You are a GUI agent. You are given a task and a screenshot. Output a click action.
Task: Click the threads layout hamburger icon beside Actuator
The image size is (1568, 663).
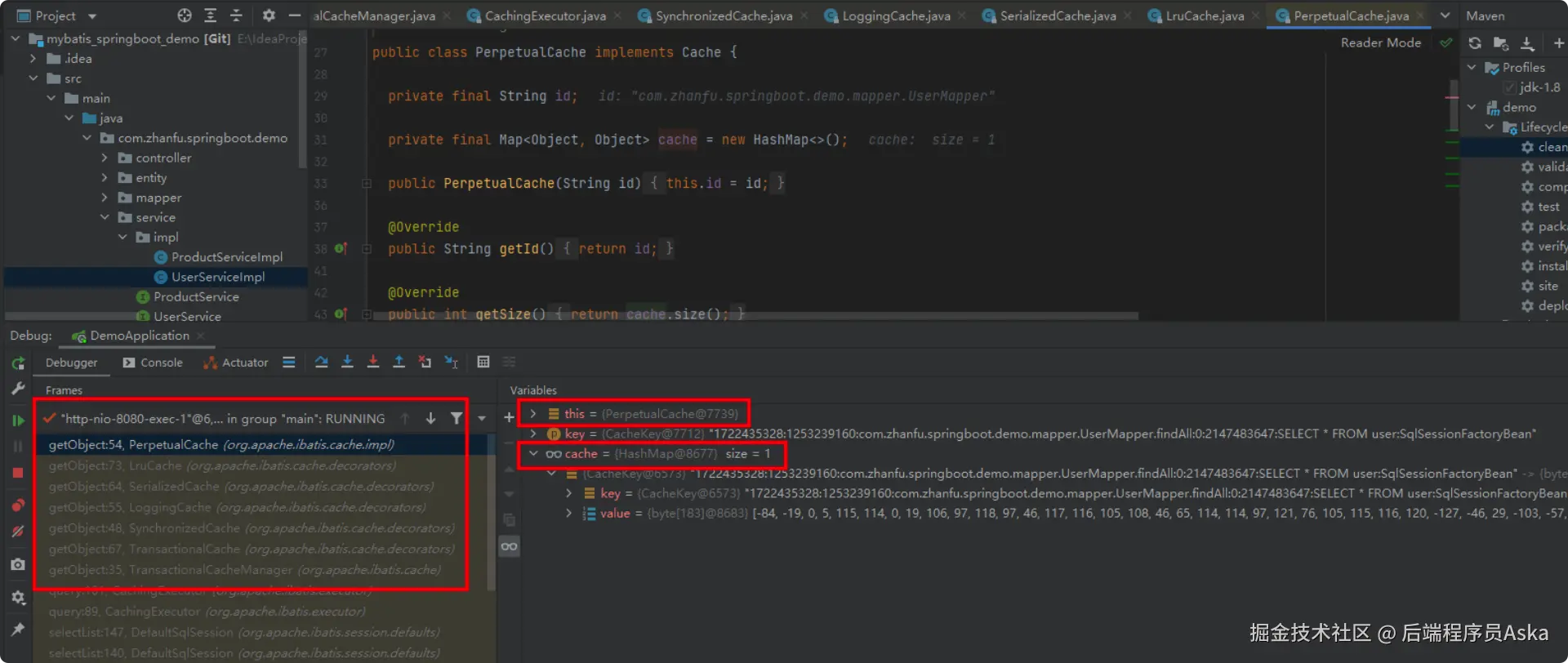point(288,362)
